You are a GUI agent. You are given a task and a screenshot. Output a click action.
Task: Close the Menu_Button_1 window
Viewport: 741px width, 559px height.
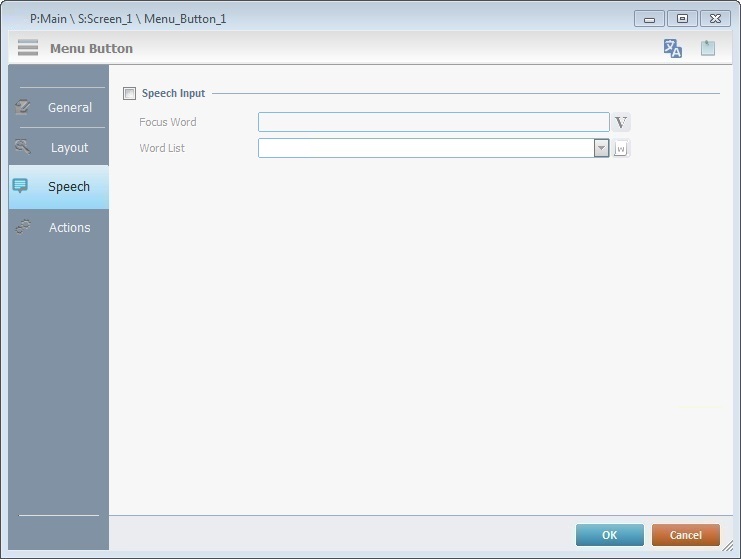pos(714,19)
